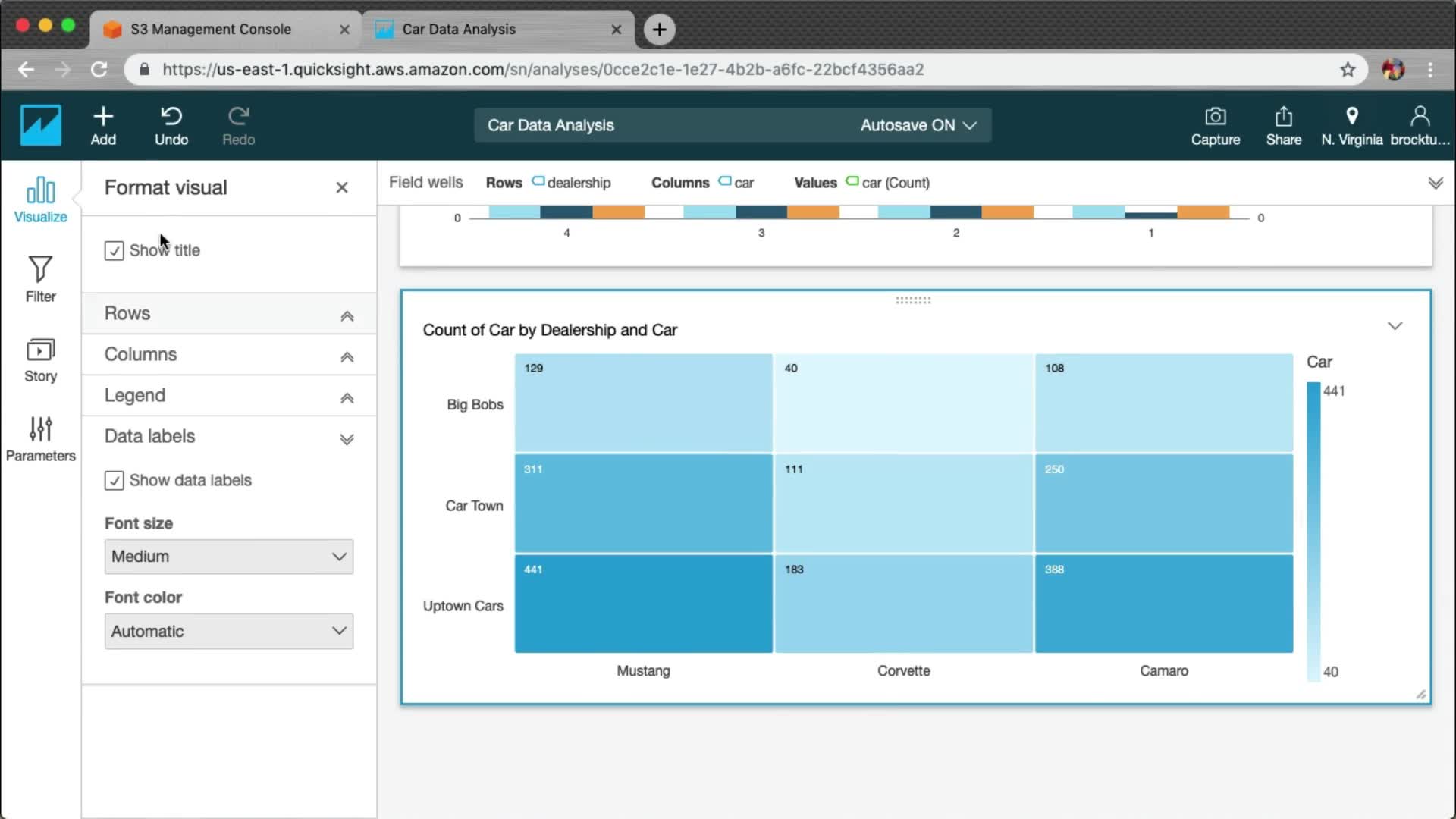Viewport: 1456px width, 819px height.
Task: Click the Undo icon
Action: click(x=171, y=118)
